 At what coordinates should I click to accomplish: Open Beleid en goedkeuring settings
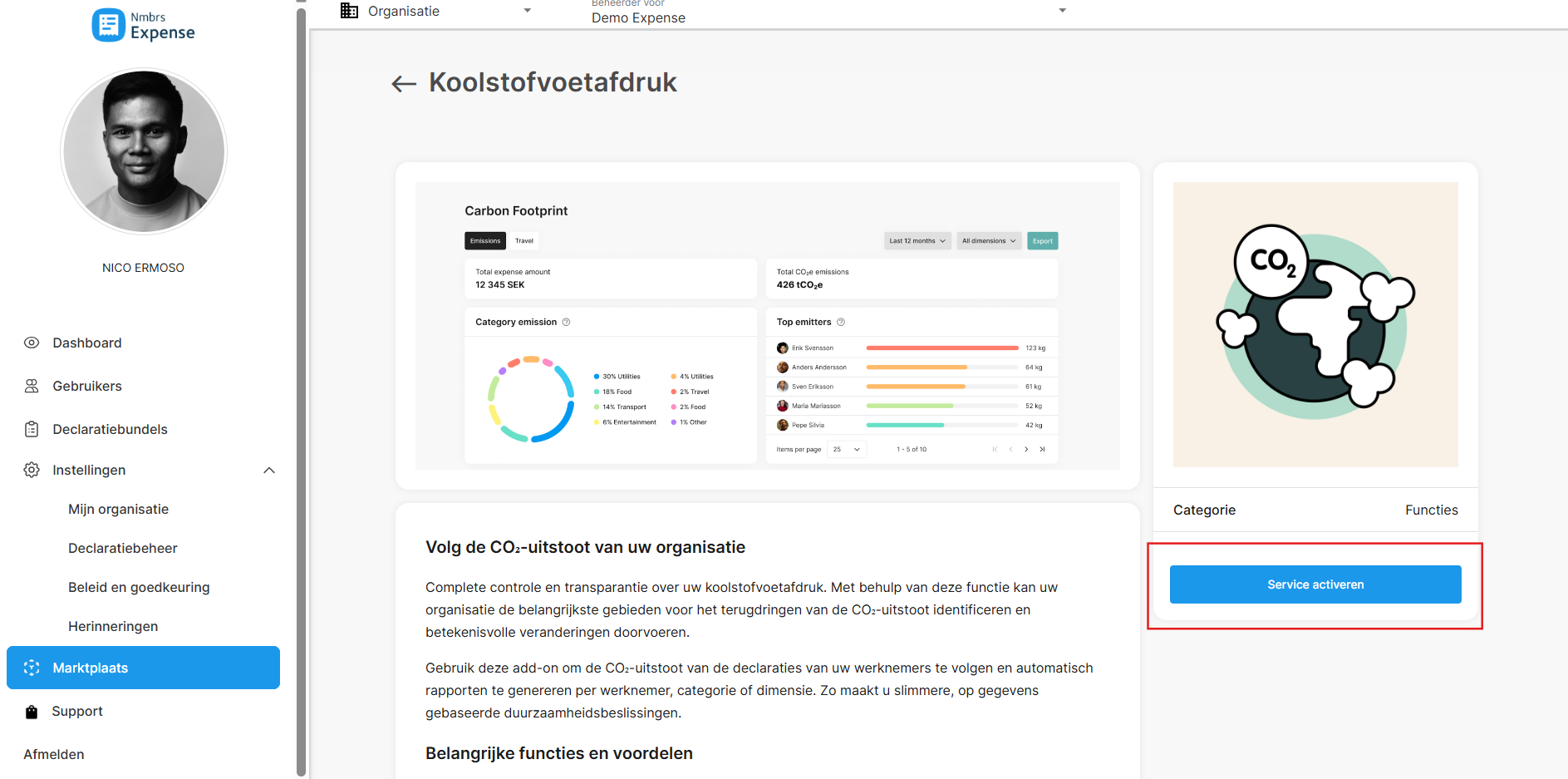click(139, 587)
